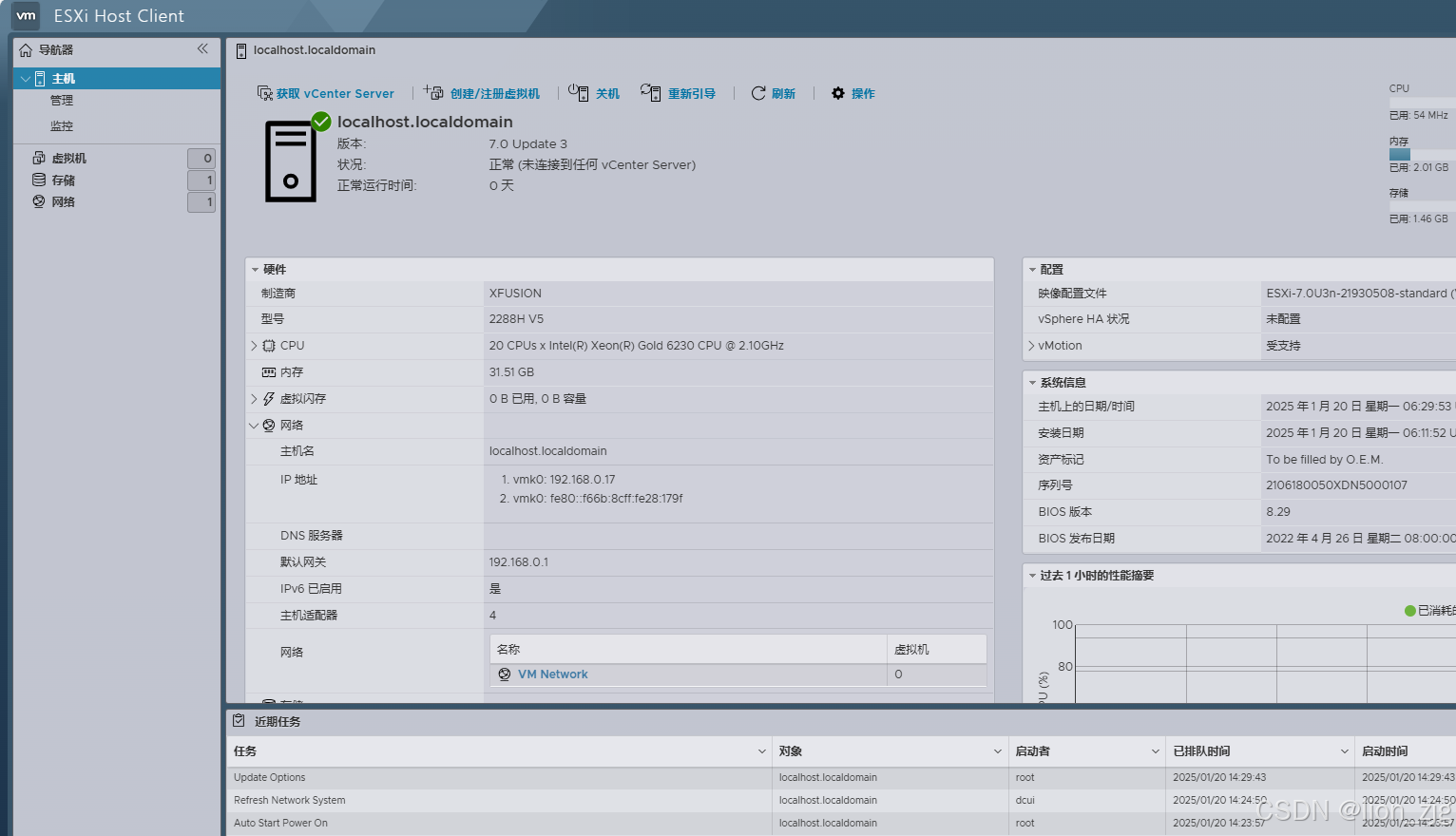Viewport: 1456px width, 836px height.
Task: Click the Network globe icon in navigator
Action: 39,201
